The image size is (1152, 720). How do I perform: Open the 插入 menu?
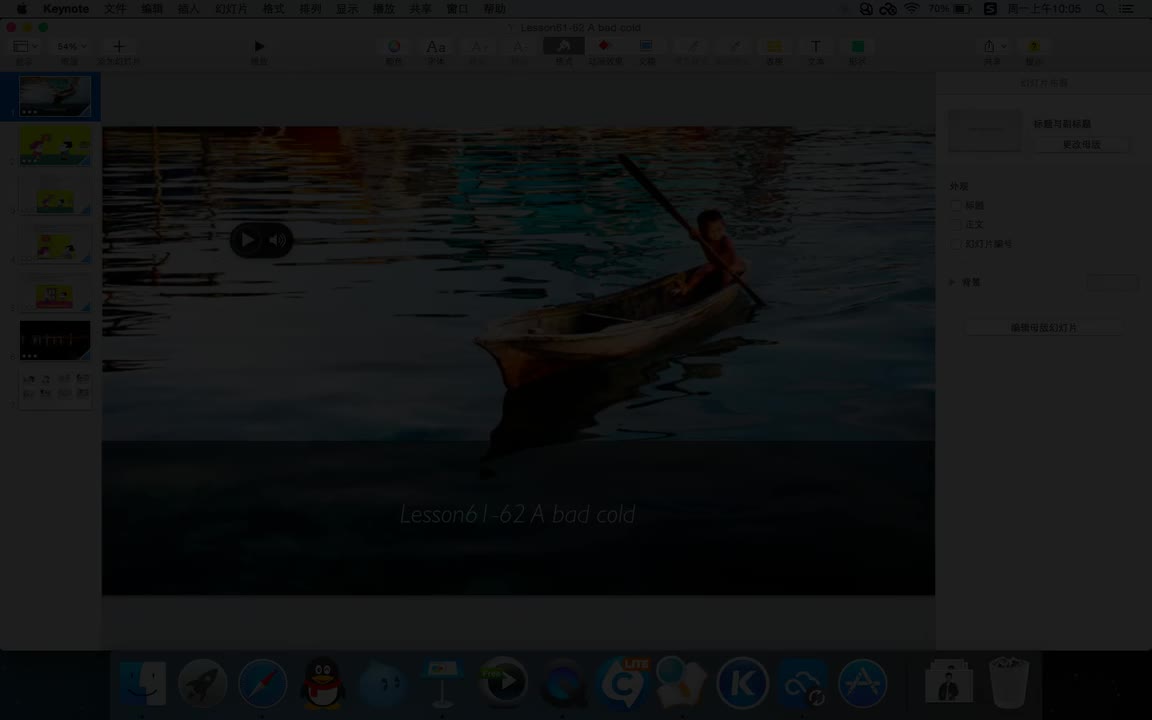pyautogui.click(x=189, y=9)
